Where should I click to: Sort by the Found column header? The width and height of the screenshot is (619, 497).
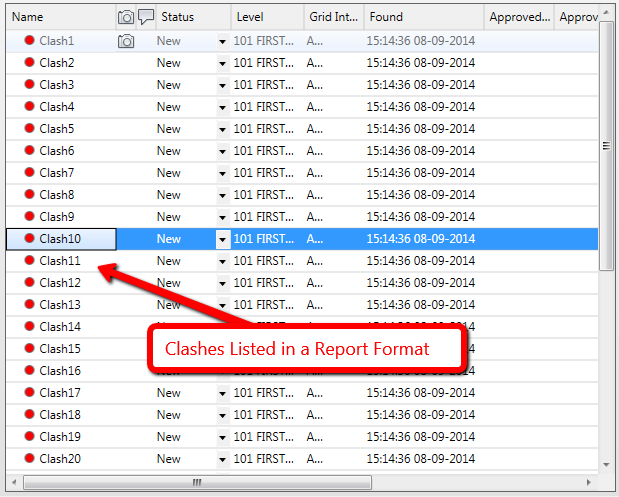point(424,17)
